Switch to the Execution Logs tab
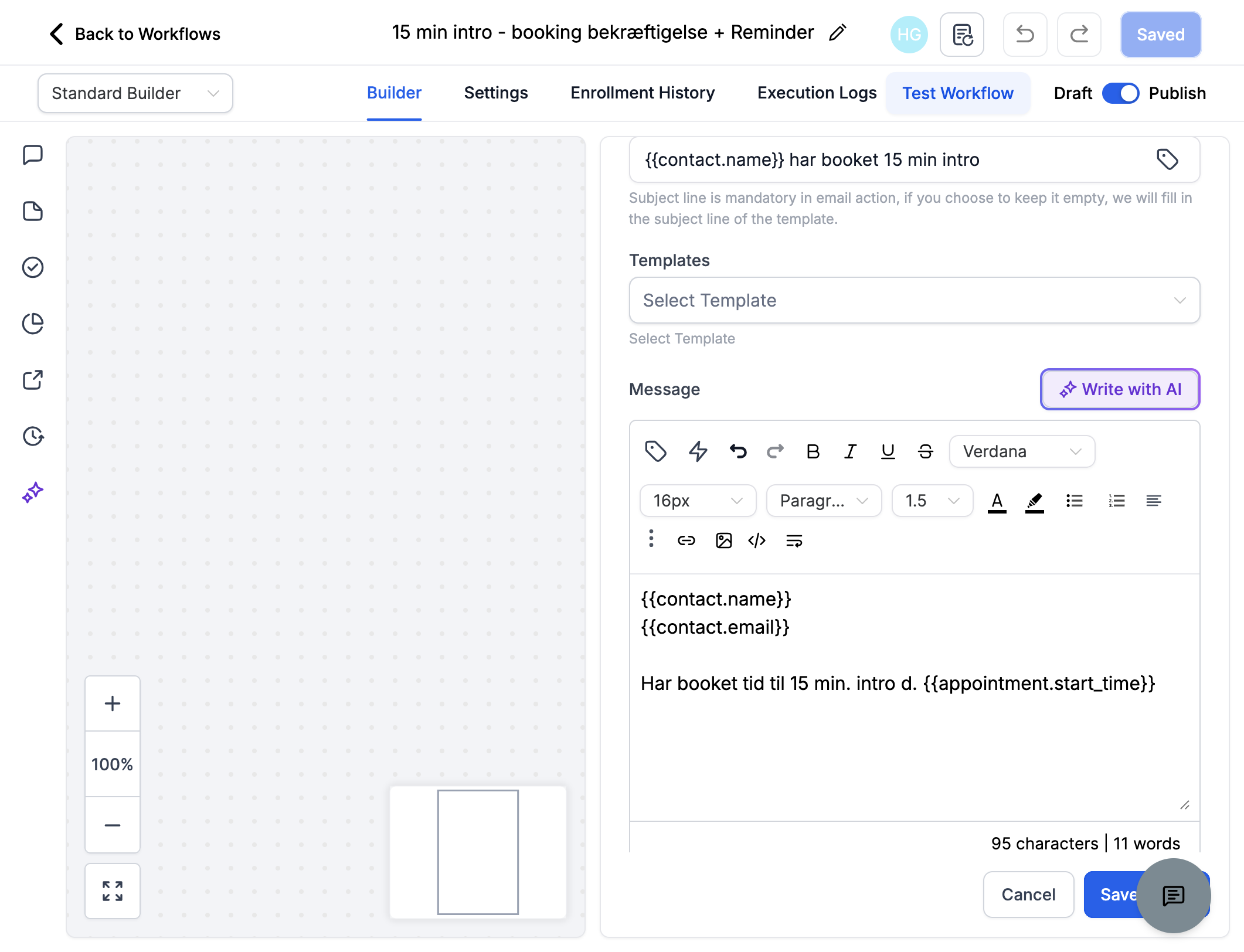This screenshot has height=952, width=1244. (x=817, y=93)
